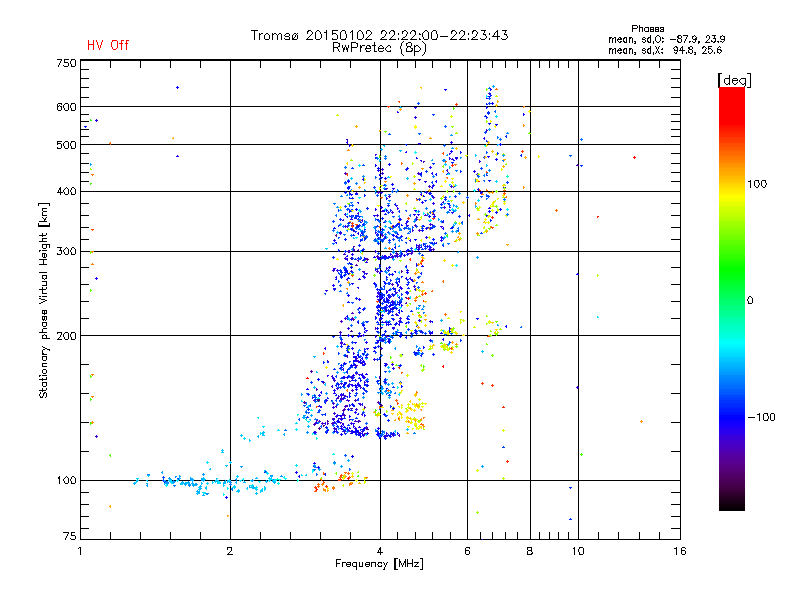Click the x-axis tick label '1'
800x600 pixels.
[80, 551]
